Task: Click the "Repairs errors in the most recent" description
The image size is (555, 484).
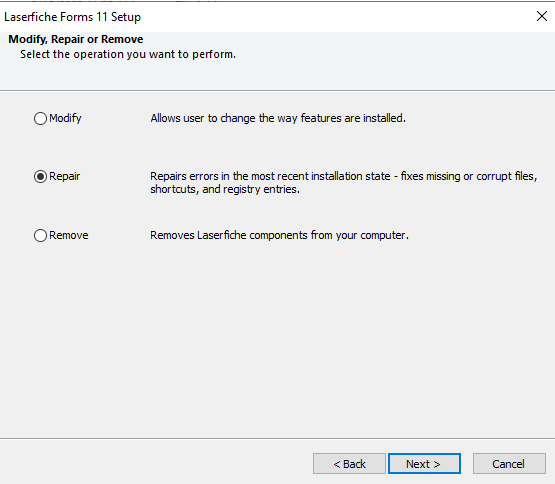Action: tap(344, 176)
